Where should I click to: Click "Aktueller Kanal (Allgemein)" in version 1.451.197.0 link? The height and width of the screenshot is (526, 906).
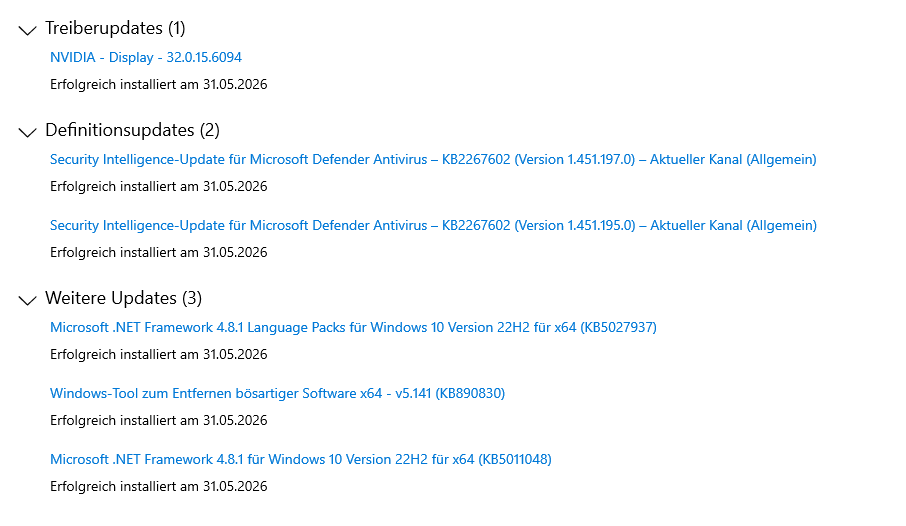pyautogui.click(x=733, y=160)
